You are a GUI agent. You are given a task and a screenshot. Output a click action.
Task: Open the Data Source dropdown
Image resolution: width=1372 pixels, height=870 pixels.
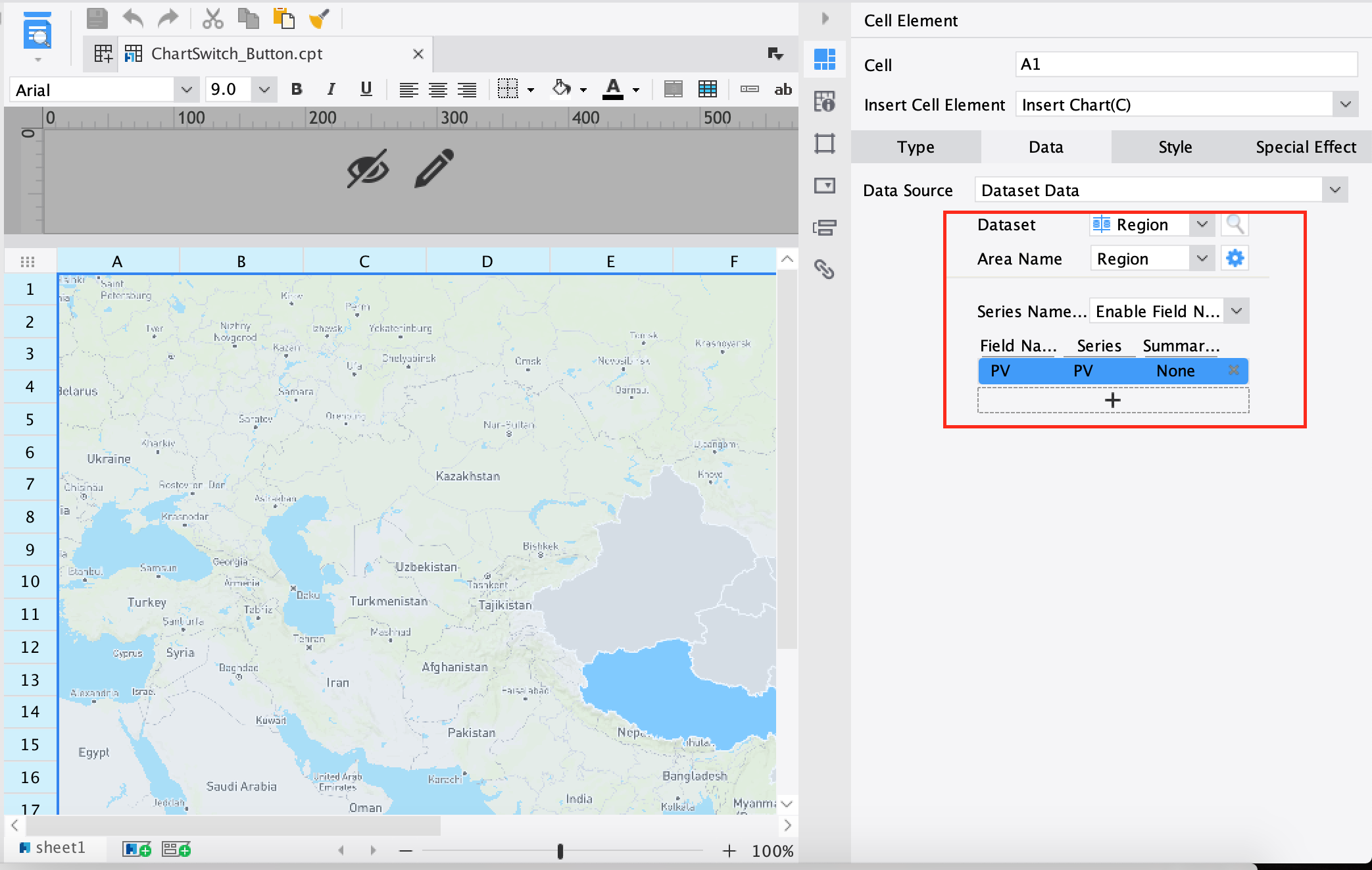tap(1335, 190)
